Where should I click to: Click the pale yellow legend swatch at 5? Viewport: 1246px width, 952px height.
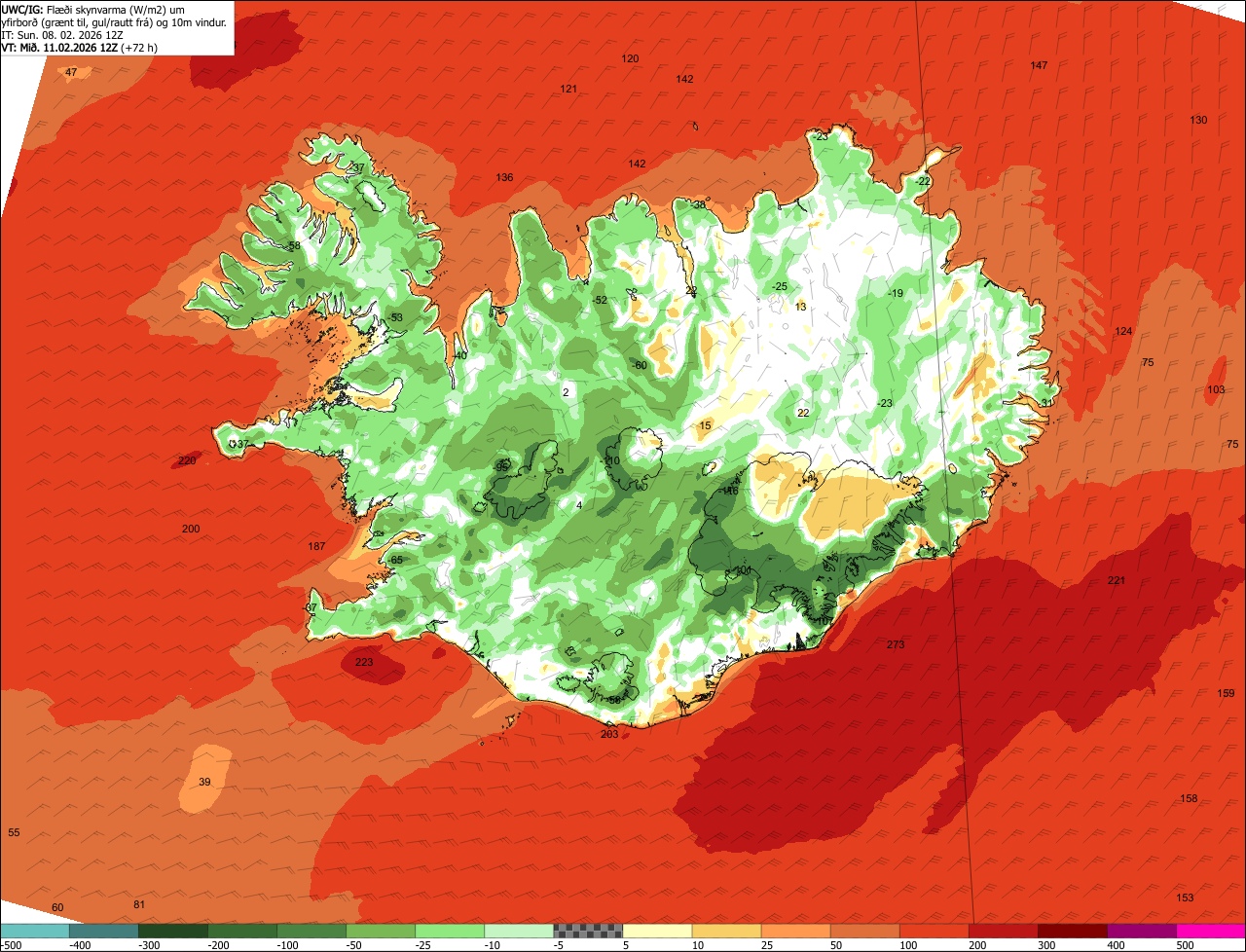click(x=657, y=931)
